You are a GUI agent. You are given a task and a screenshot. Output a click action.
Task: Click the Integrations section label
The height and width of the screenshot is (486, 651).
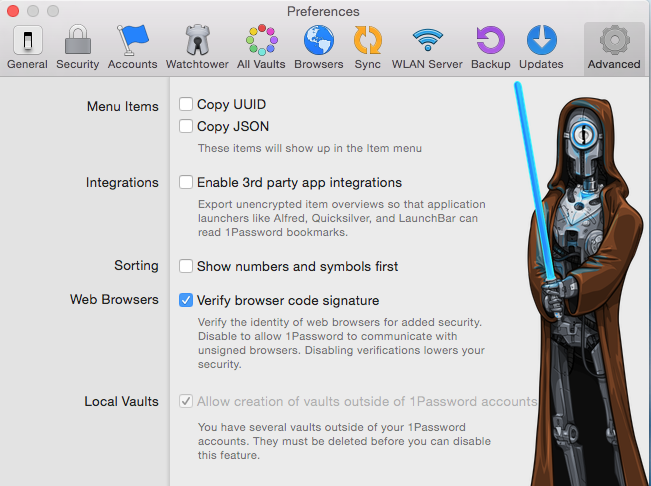click(x=122, y=182)
